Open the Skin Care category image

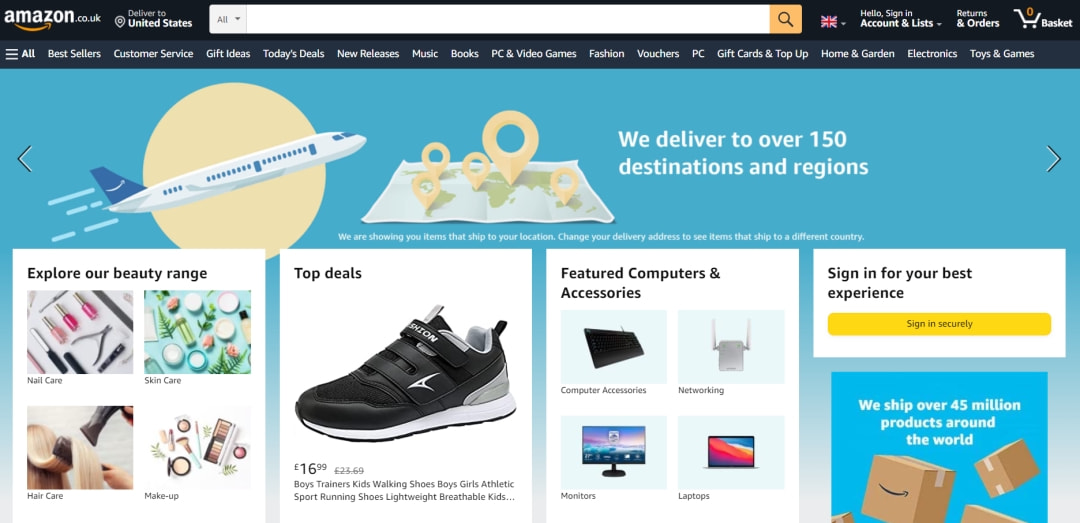197,332
